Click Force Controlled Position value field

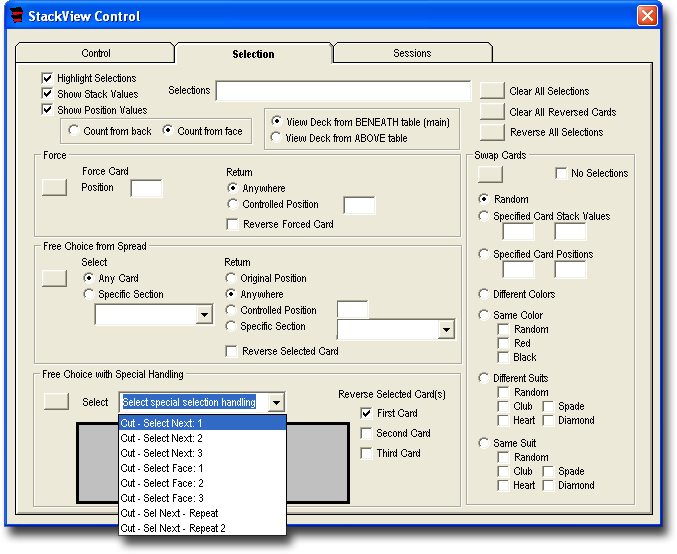[359, 205]
